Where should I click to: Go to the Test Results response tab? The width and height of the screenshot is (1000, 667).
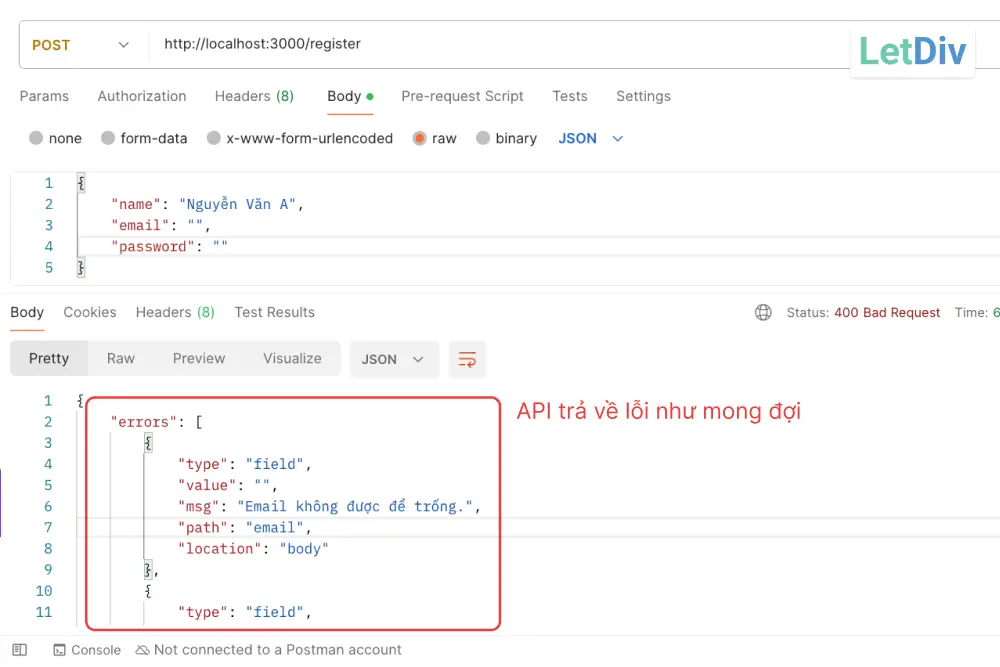(274, 313)
